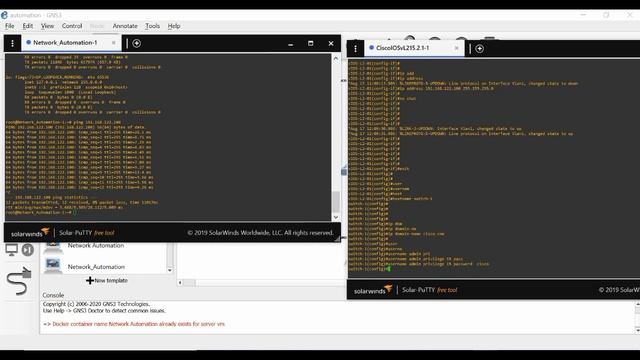Screen dimensions: 640x360
Task: Click the GNS3 app icon in title bar
Action: (x=4, y=15)
